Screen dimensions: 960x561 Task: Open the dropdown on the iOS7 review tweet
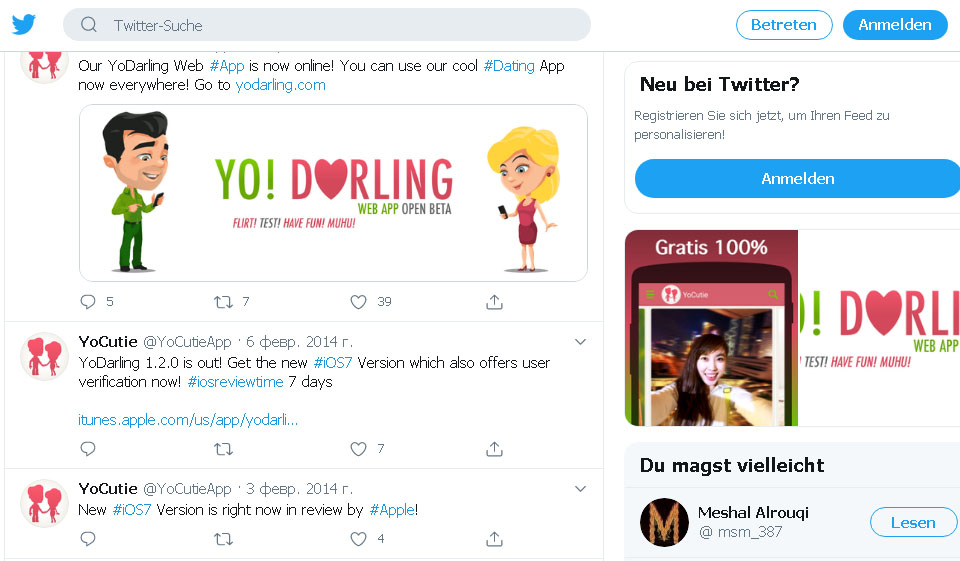580,489
